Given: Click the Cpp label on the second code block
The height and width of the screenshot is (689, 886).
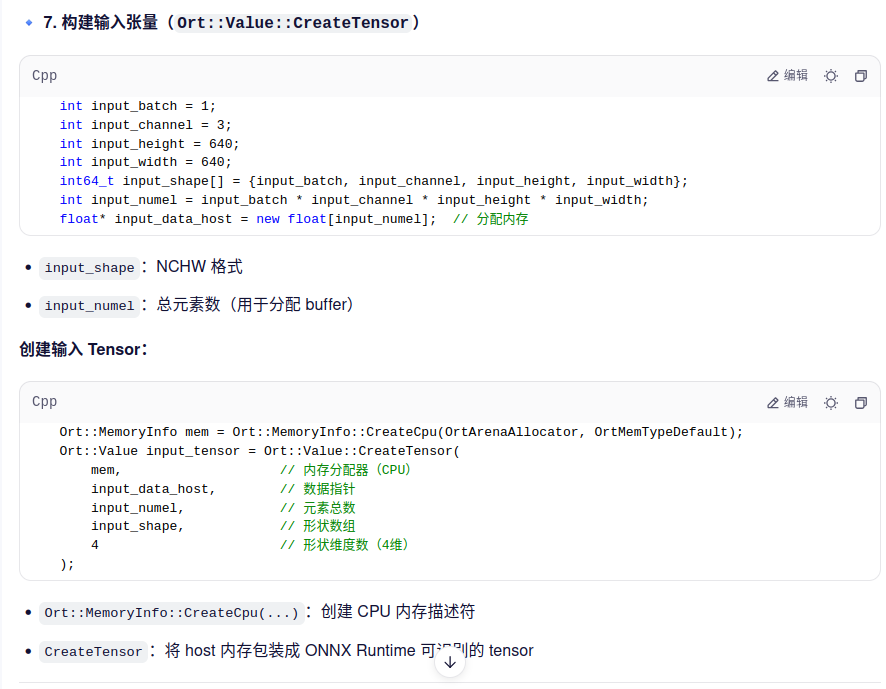Looking at the screenshot, I should [x=44, y=402].
